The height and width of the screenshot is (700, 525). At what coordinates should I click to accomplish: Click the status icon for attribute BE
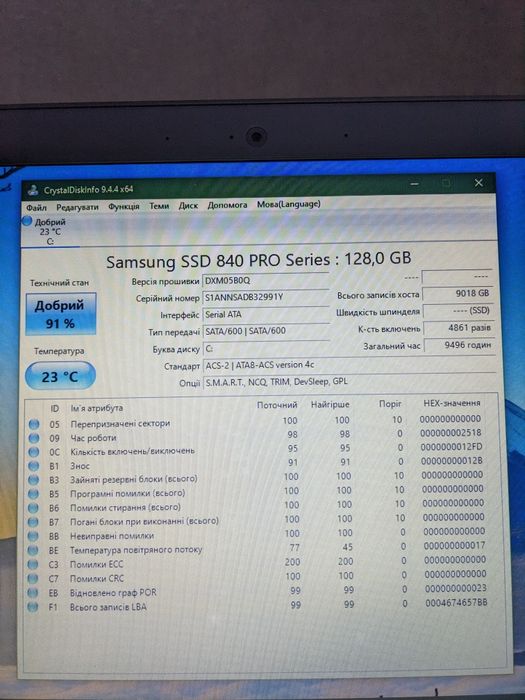pyautogui.click(x=33, y=550)
